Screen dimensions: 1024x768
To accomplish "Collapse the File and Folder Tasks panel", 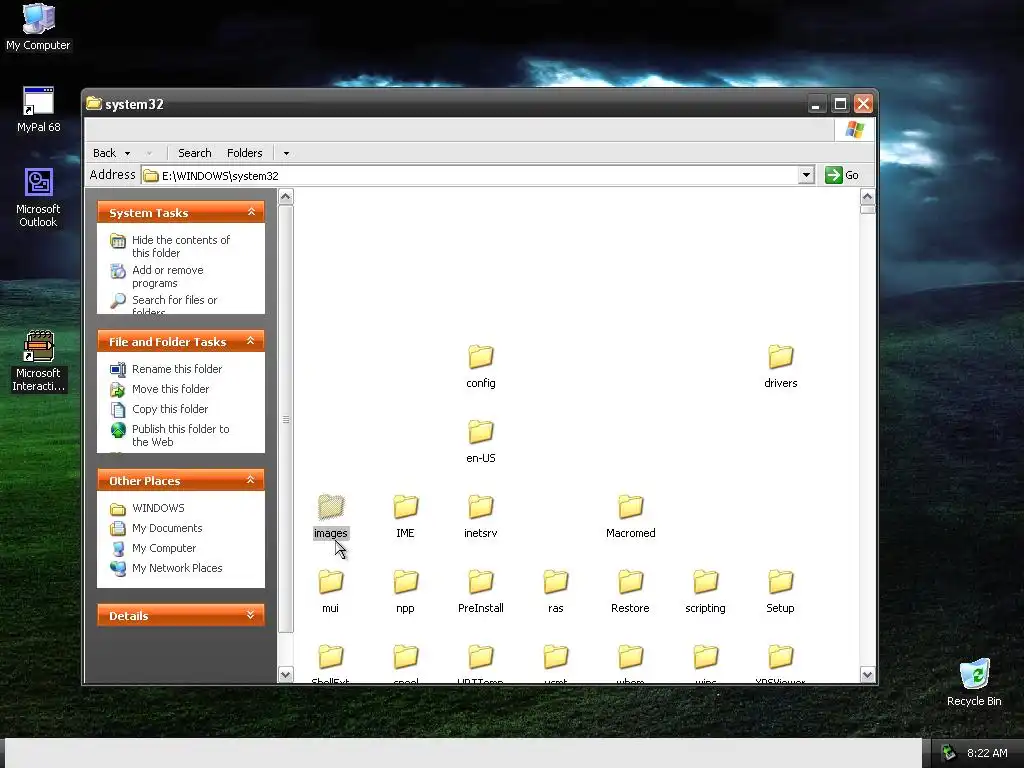I will tap(250, 341).
